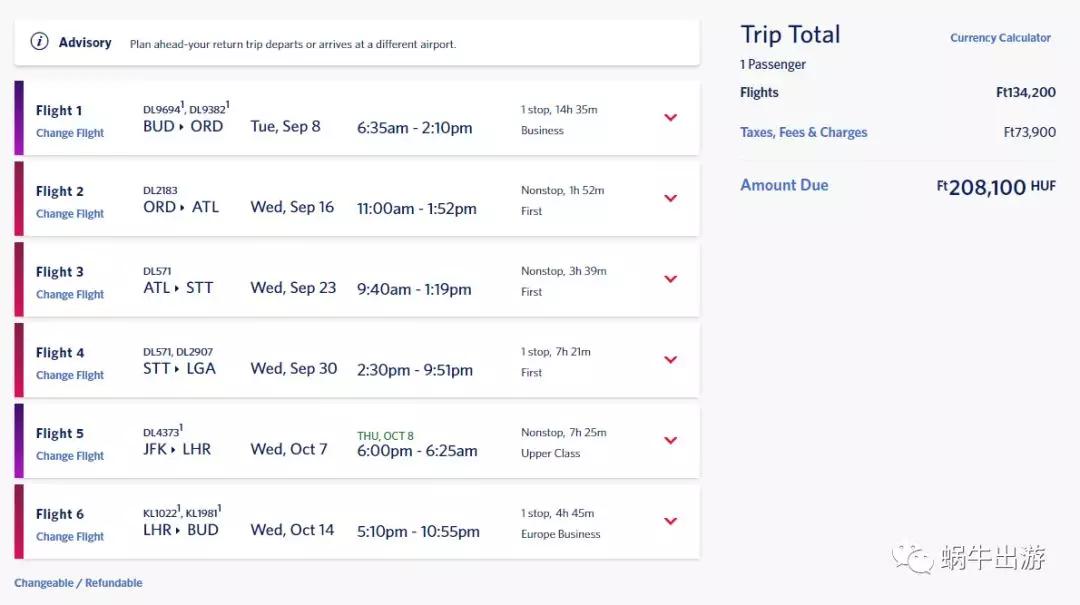Open Taxes, Fees & Charges breakdown
The image size is (1080, 605).
click(803, 132)
